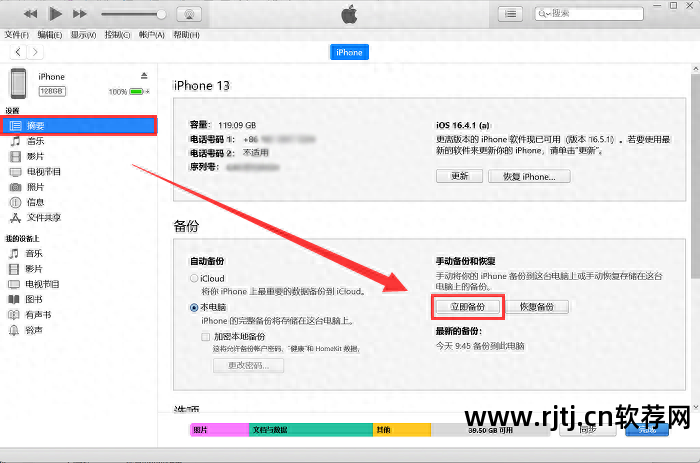Click the rewind previous track button
Image resolution: width=700 pixels, height=463 pixels.
pyautogui.click(x=30, y=14)
